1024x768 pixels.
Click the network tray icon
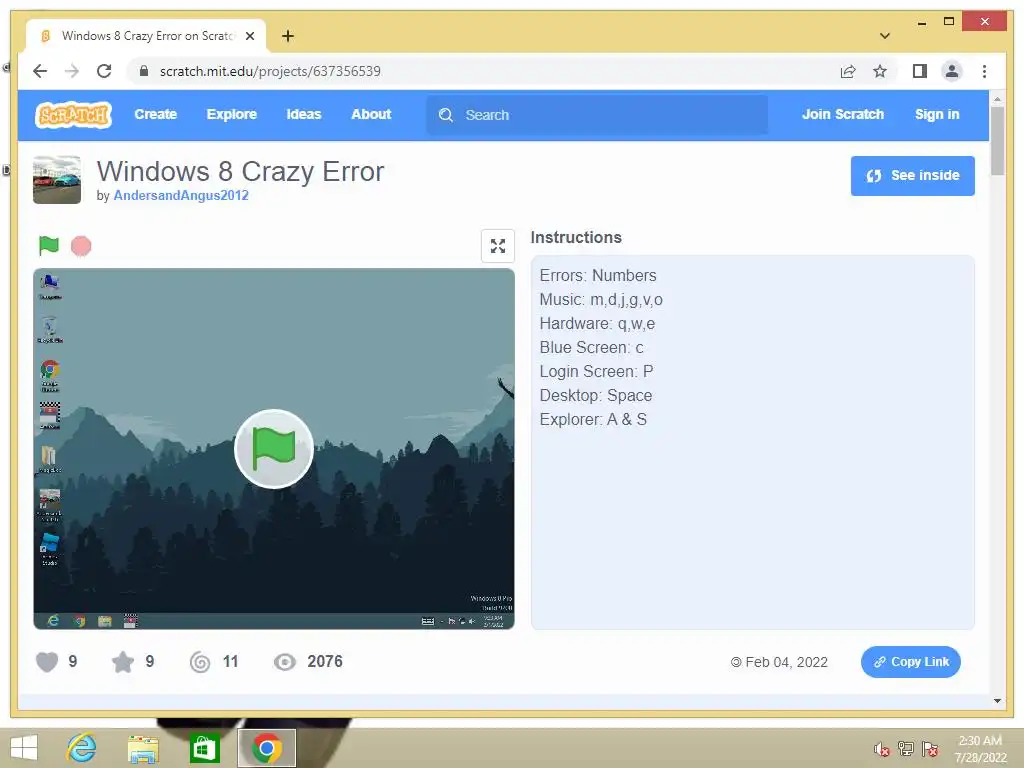906,748
